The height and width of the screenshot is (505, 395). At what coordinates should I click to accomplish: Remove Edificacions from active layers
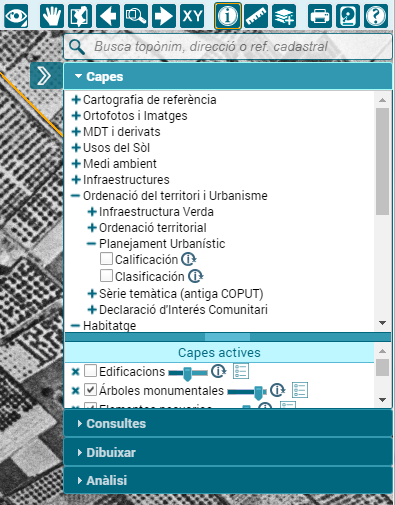(x=76, y=372)
